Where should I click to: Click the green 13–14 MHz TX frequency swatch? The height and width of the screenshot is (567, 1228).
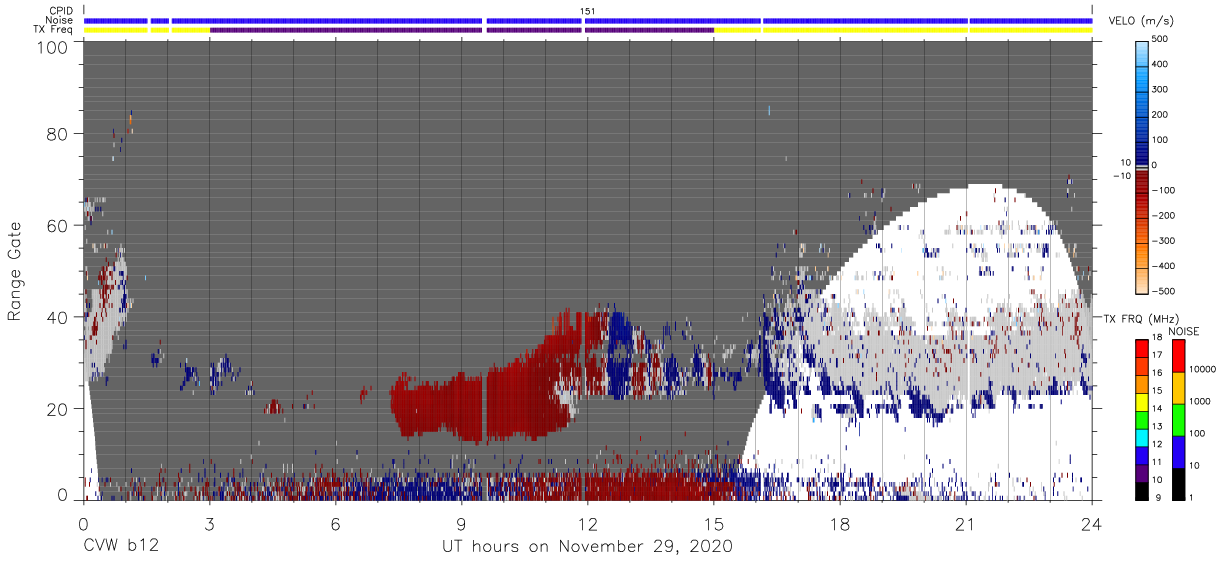[x=1142, y=419]
